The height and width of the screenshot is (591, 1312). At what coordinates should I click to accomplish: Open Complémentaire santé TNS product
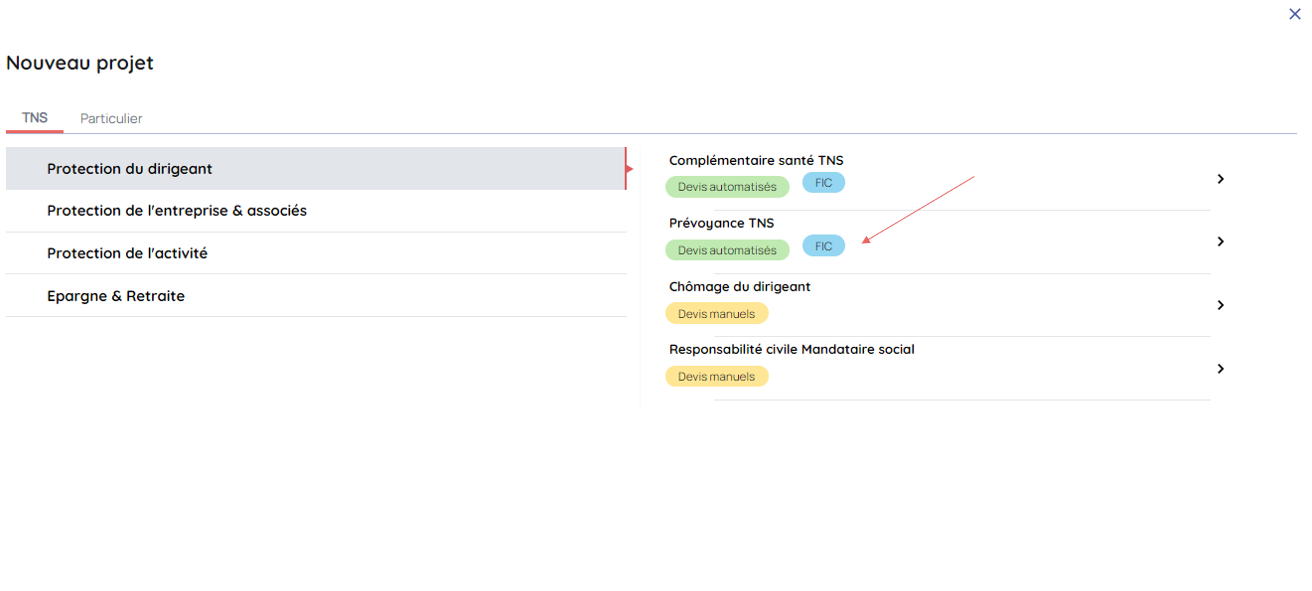point(756,161)
